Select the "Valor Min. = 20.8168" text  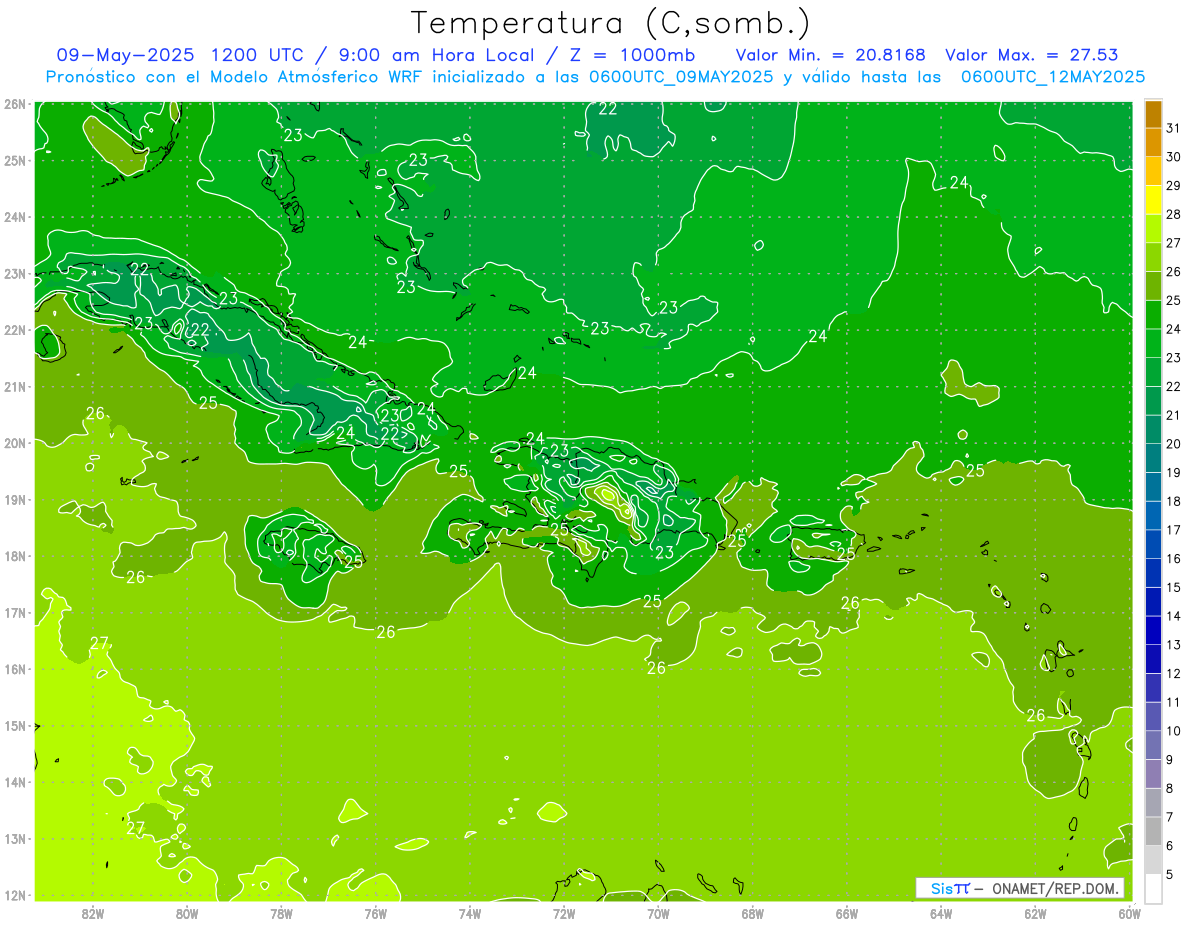[831, 55]
